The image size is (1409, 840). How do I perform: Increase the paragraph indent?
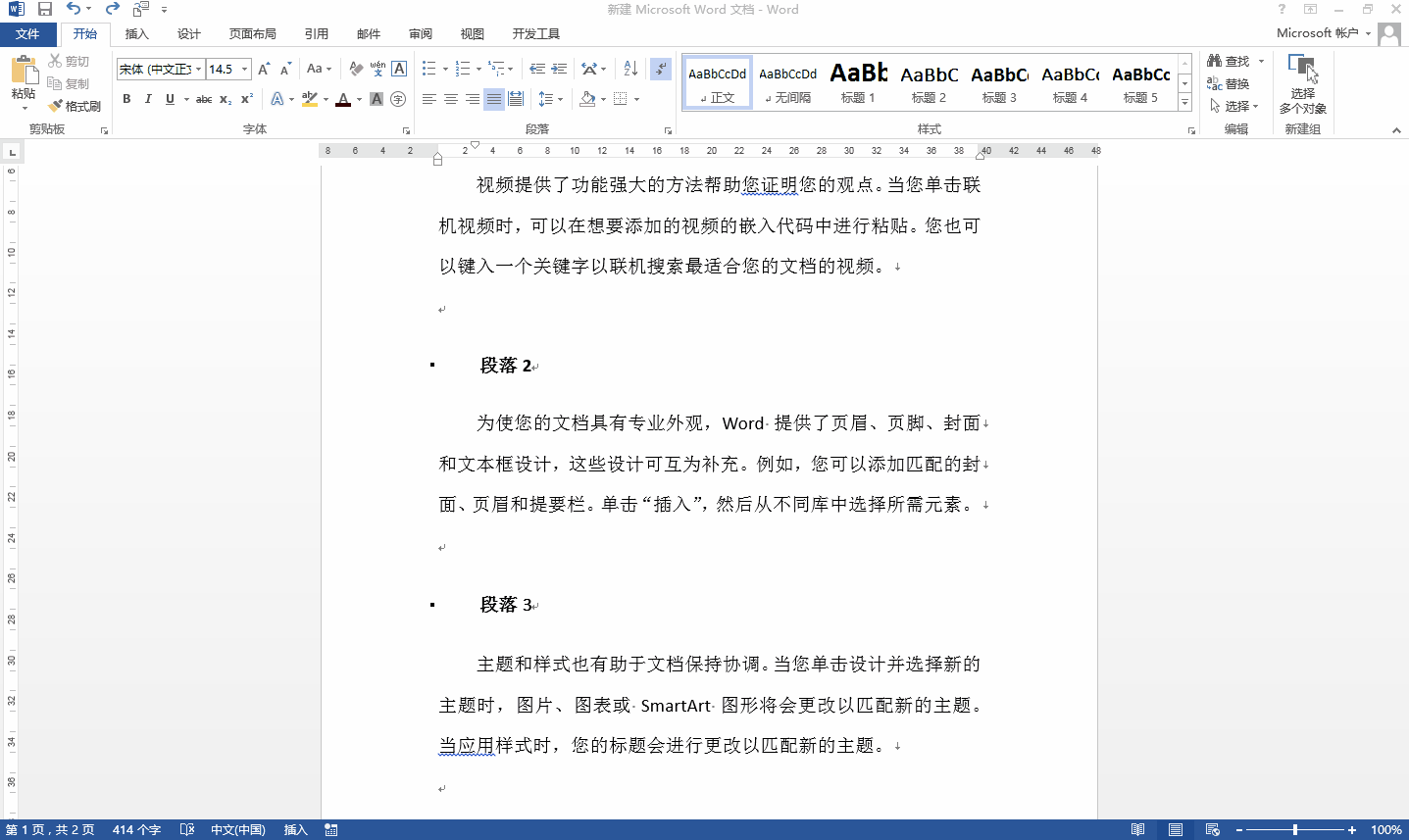(559, 69)
